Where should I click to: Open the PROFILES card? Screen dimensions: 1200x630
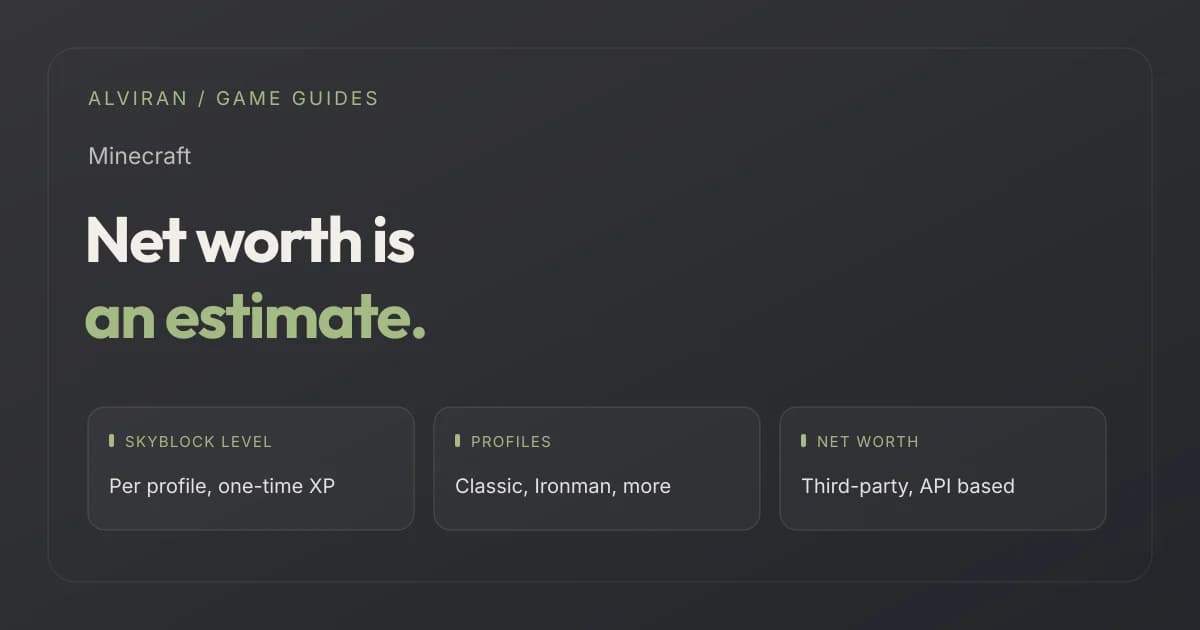pos(596,468)
